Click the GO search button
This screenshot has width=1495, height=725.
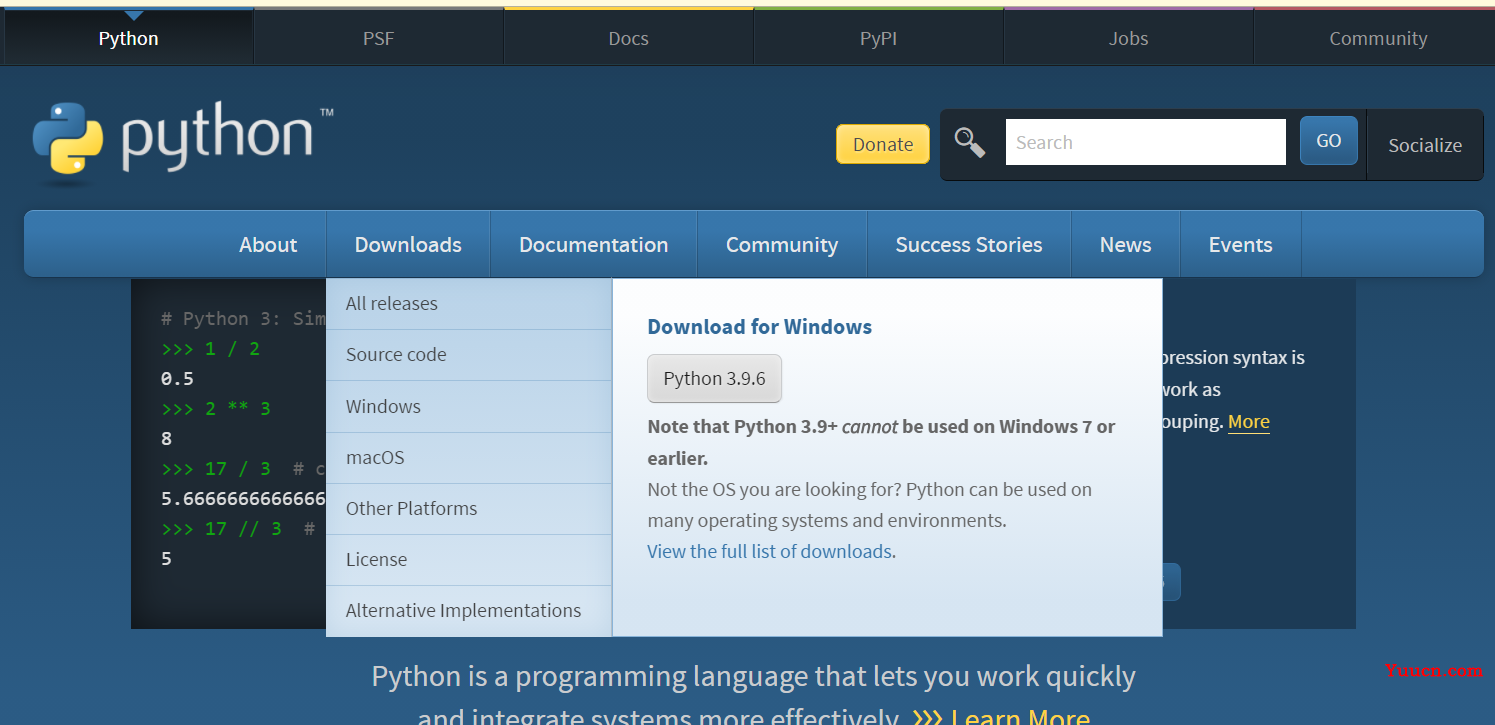coord(1329,141)
